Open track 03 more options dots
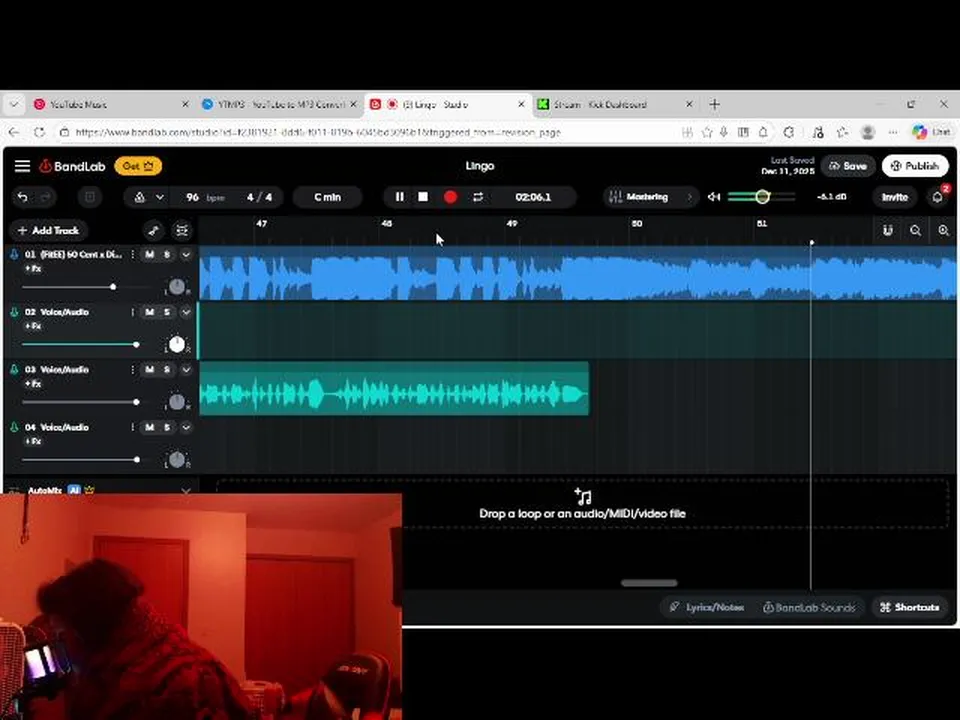This screenshot has width=960, height=720. (x=132, y=370)
